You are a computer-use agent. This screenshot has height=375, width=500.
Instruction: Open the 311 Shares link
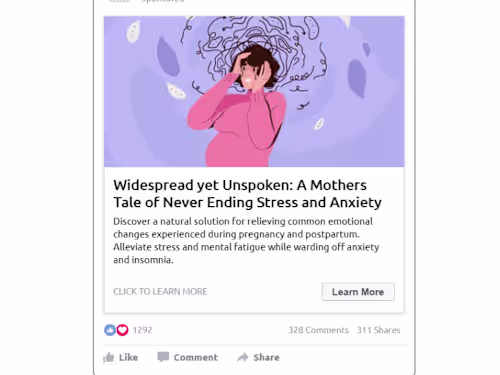click(x=378, y=330)
